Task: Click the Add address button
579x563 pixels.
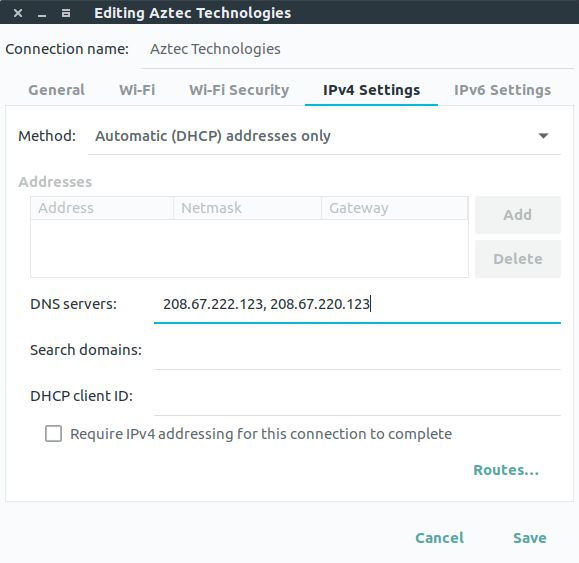Action: (517, 215)
